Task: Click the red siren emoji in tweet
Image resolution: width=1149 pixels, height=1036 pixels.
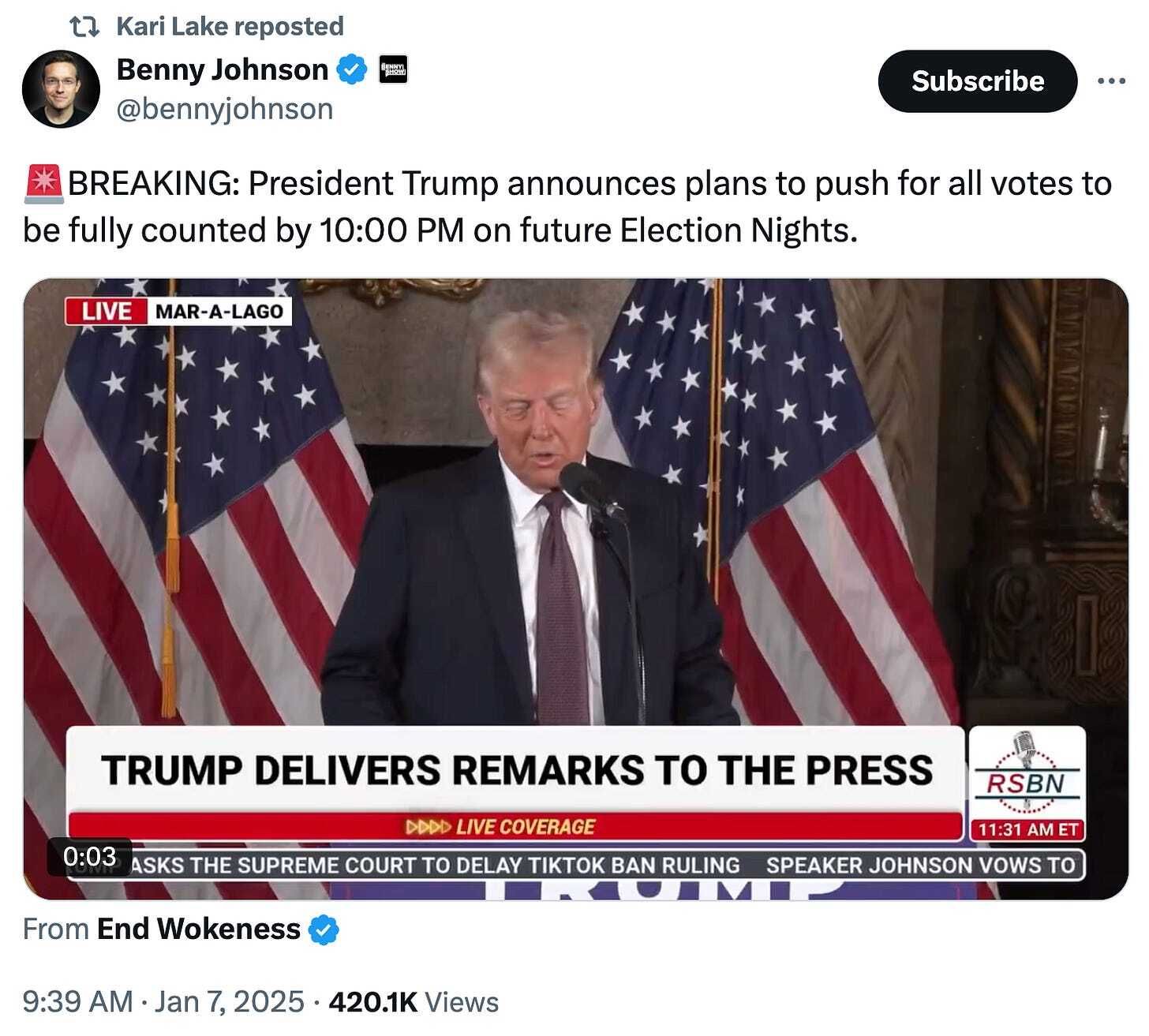Action: click(x=43, y=183)
